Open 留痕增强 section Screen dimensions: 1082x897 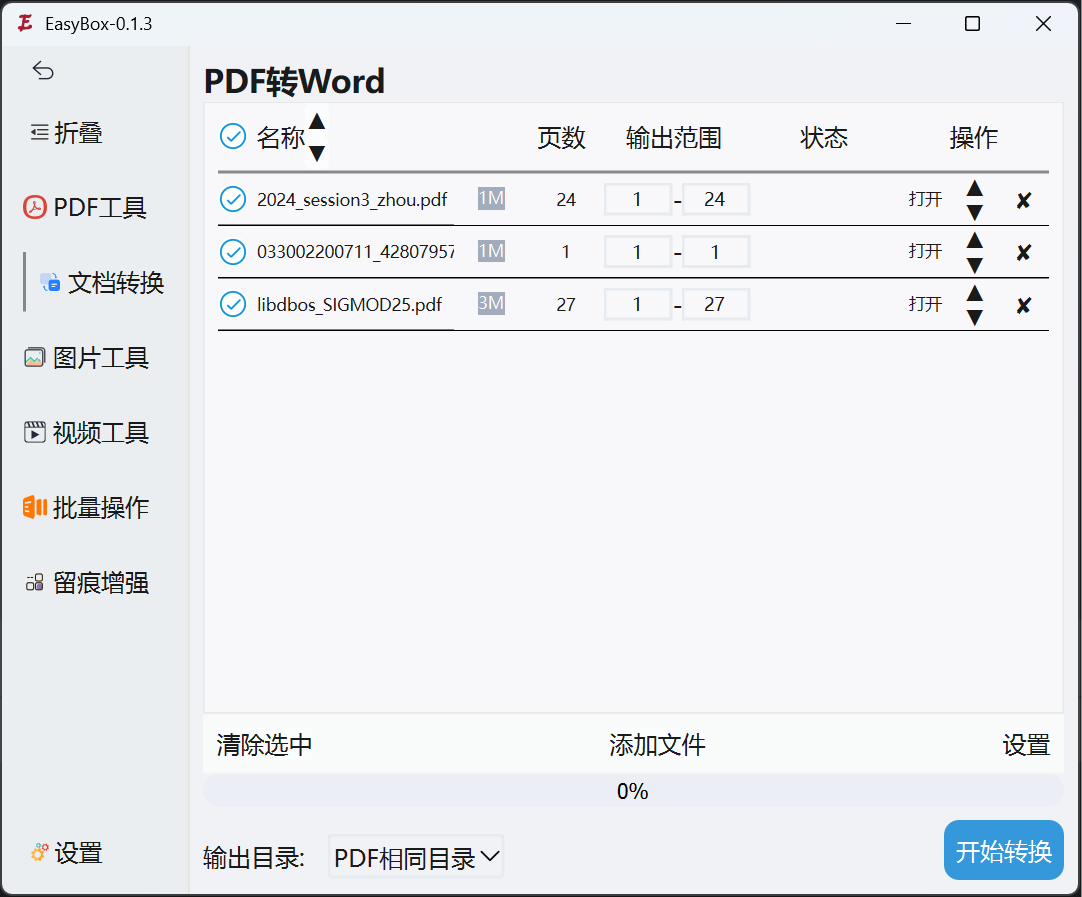pyautogui.click(x=87, y=582)
